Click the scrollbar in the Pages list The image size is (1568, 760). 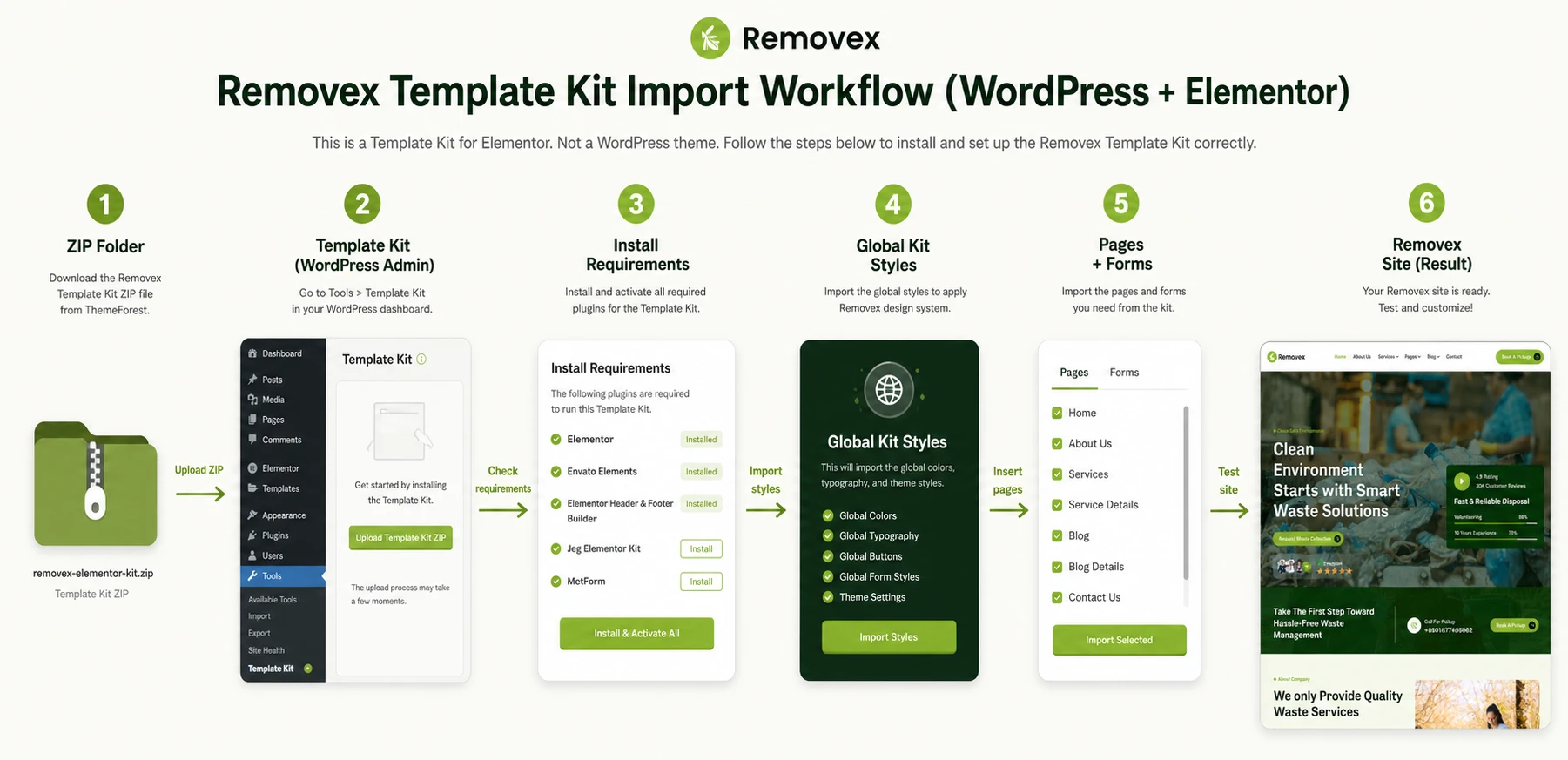pos(1186,493)
